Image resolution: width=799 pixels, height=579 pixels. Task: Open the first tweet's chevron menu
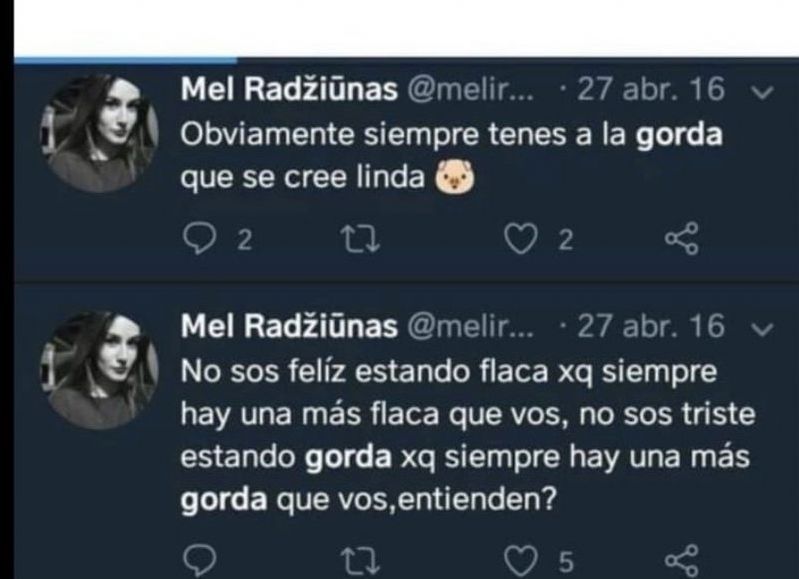coord(762,93)
